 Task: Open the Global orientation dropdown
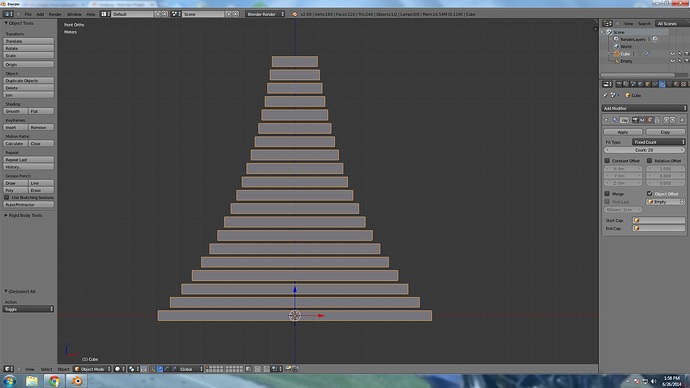point(191,369)
